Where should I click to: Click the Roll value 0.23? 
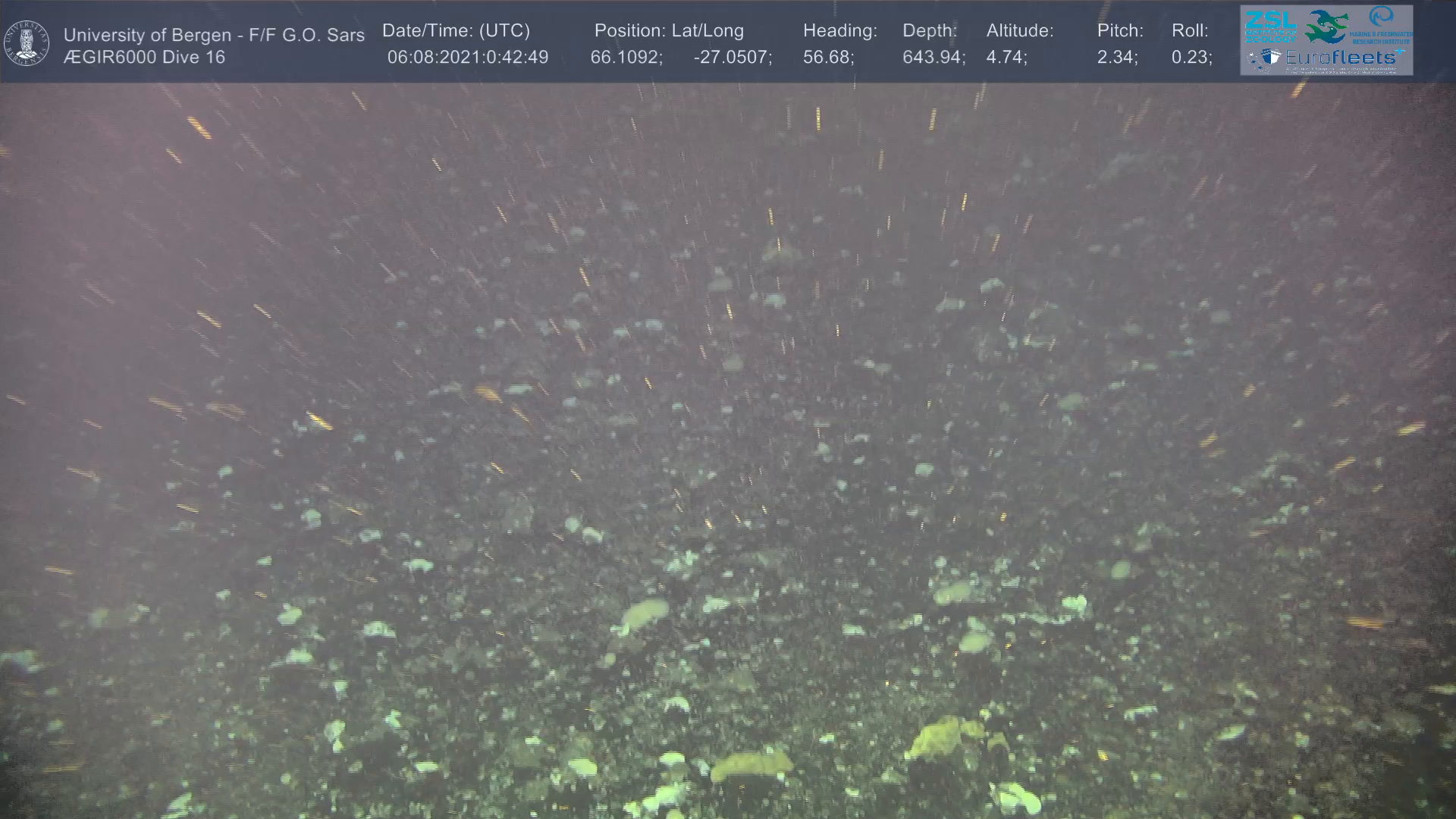click(1191, 58)
